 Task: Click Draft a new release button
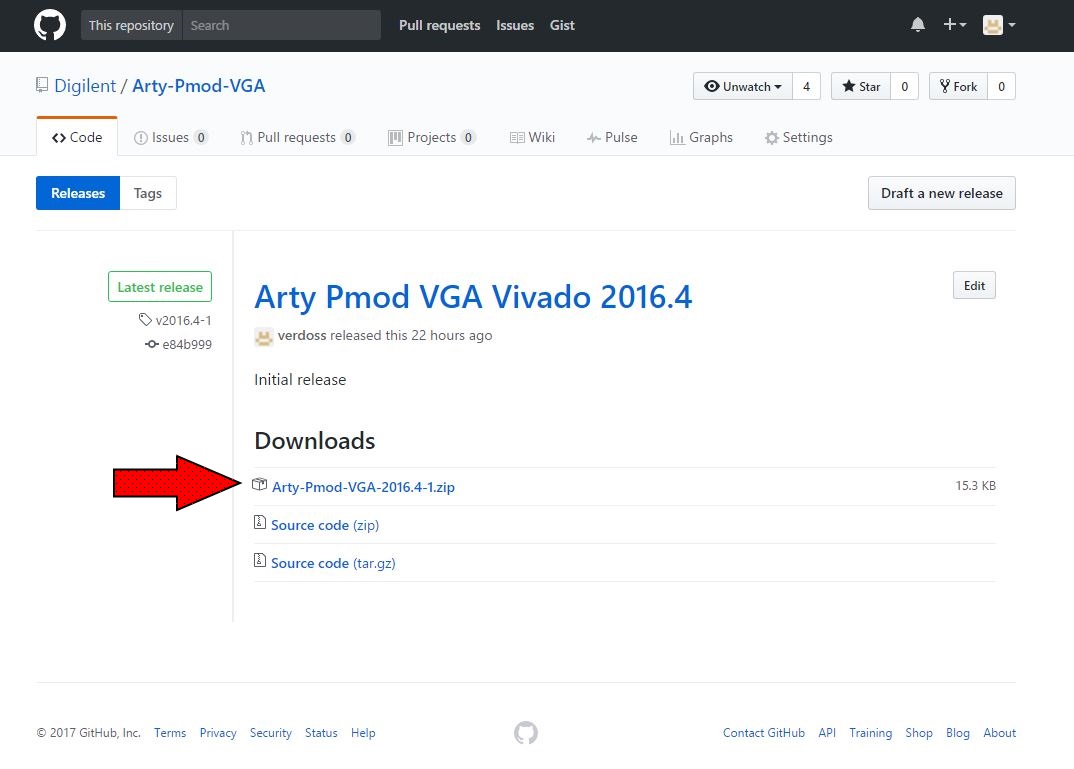point(942,193)
